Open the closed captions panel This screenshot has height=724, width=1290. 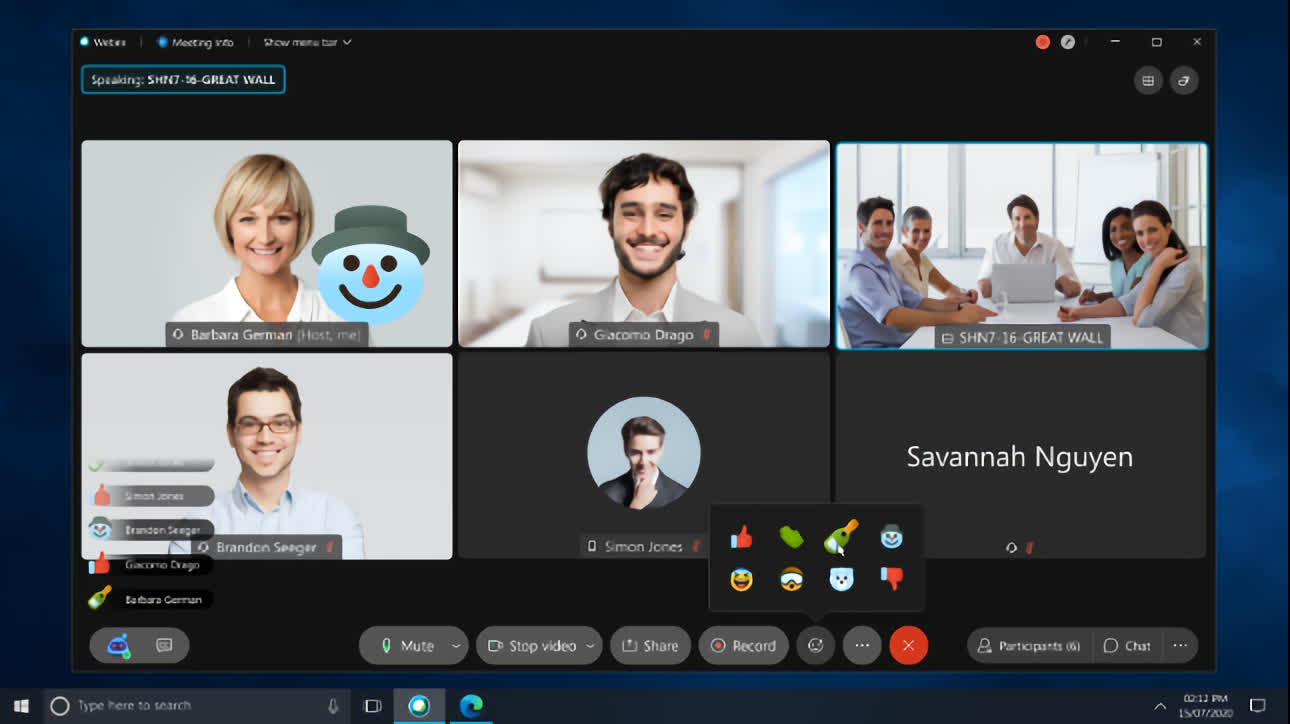(163, 645)
